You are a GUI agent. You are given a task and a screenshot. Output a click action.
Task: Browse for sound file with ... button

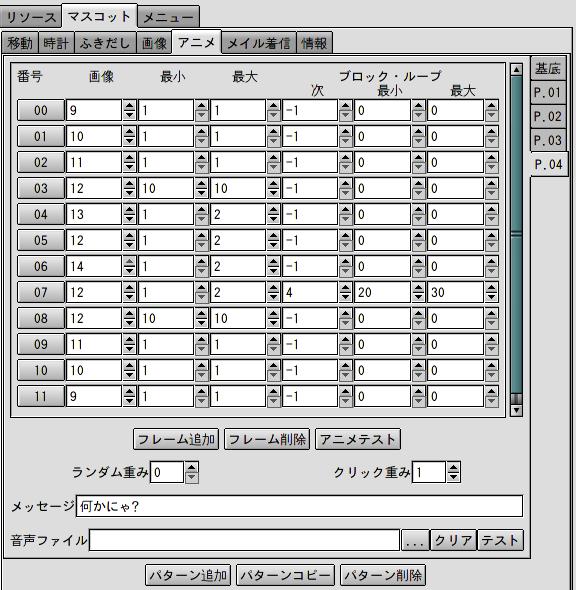point(415,540)
